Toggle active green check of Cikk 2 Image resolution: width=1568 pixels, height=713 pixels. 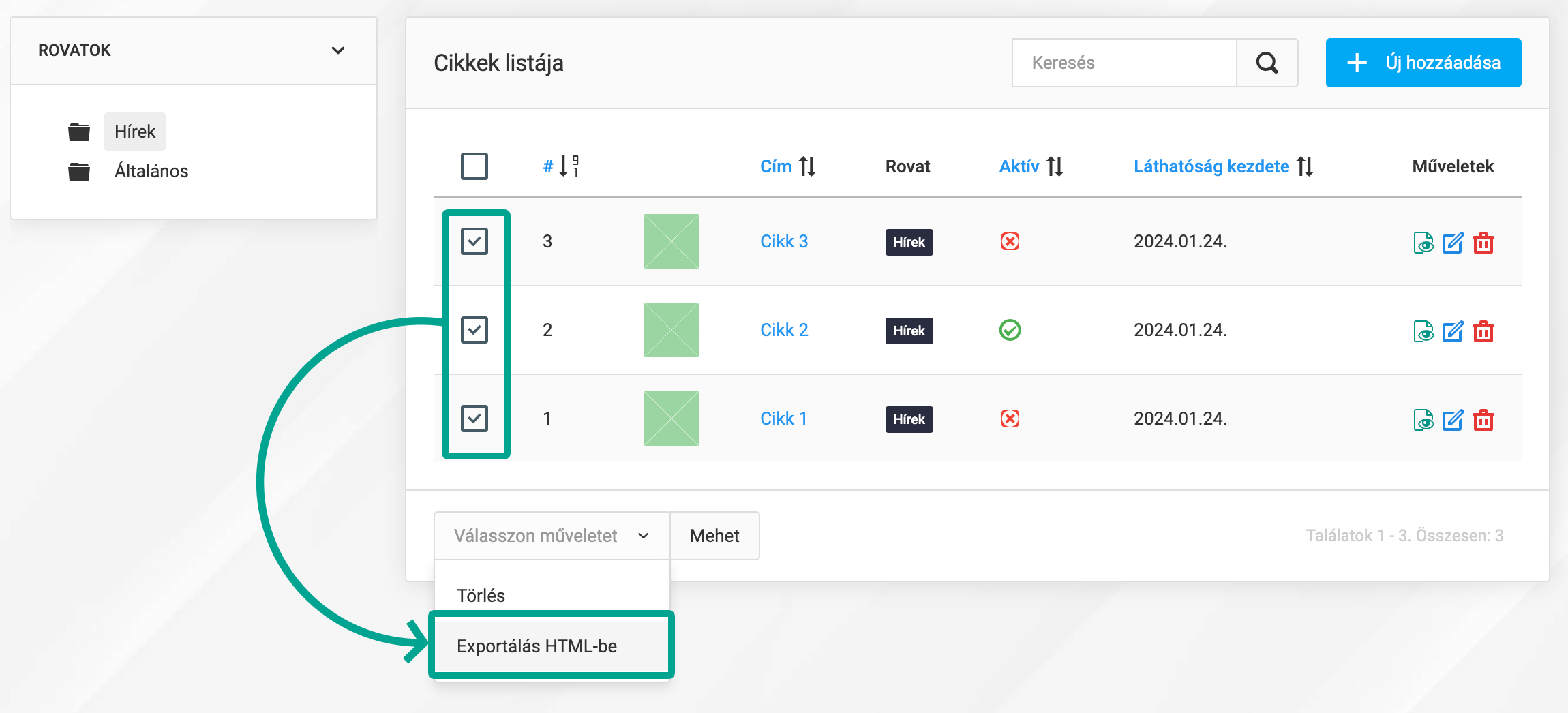1010,330
